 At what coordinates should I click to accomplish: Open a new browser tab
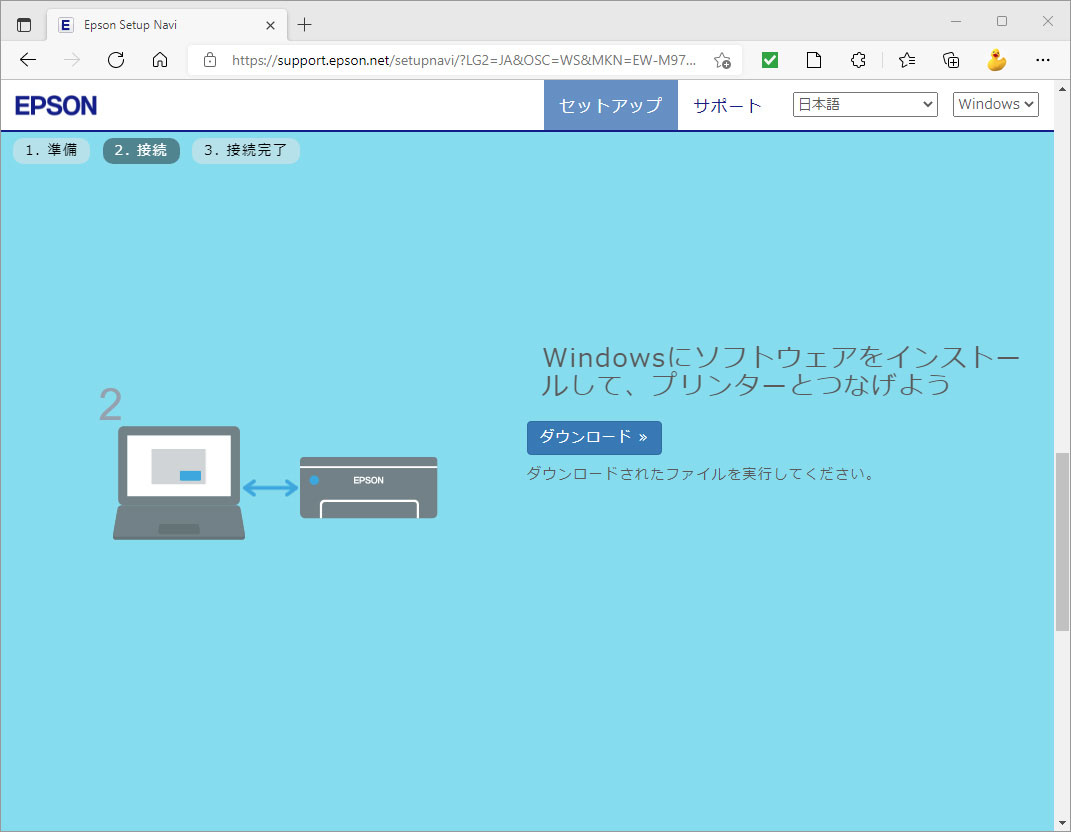tap(305, 24)
